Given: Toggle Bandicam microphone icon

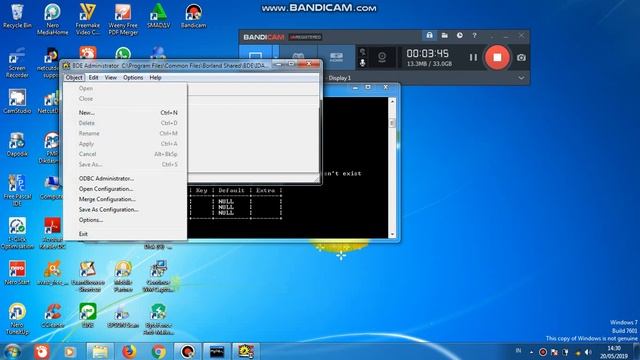Looking at the screenshot, I should tap(362, 62).
